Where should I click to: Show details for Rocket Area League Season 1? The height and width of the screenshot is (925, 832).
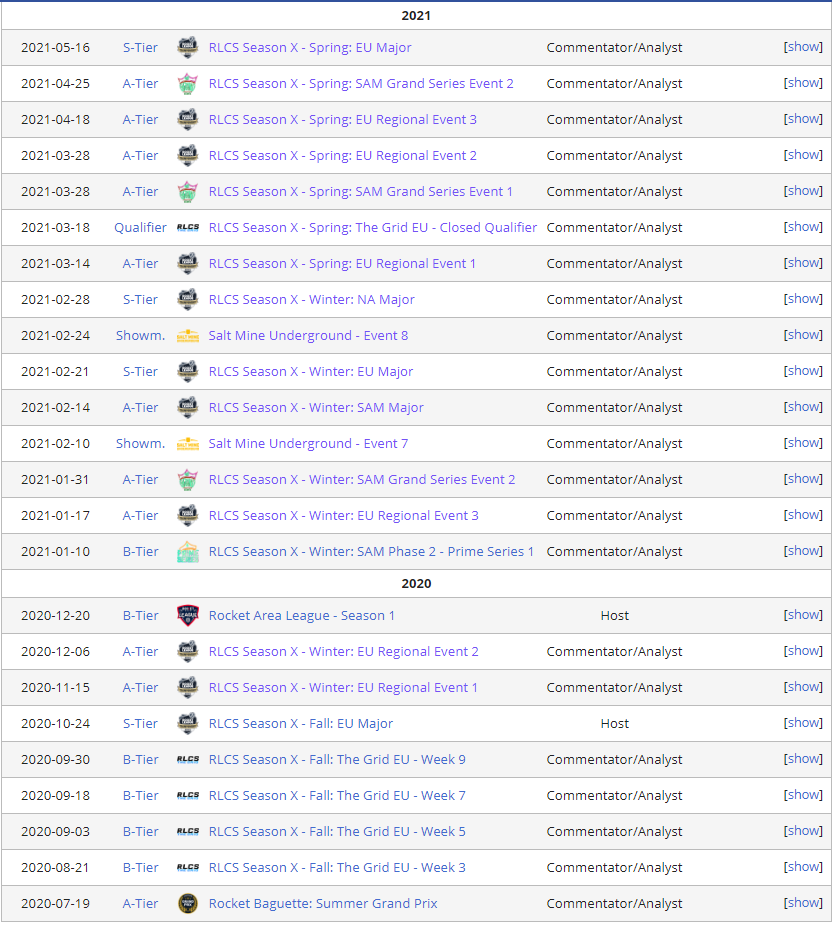[x=803, y=615]
